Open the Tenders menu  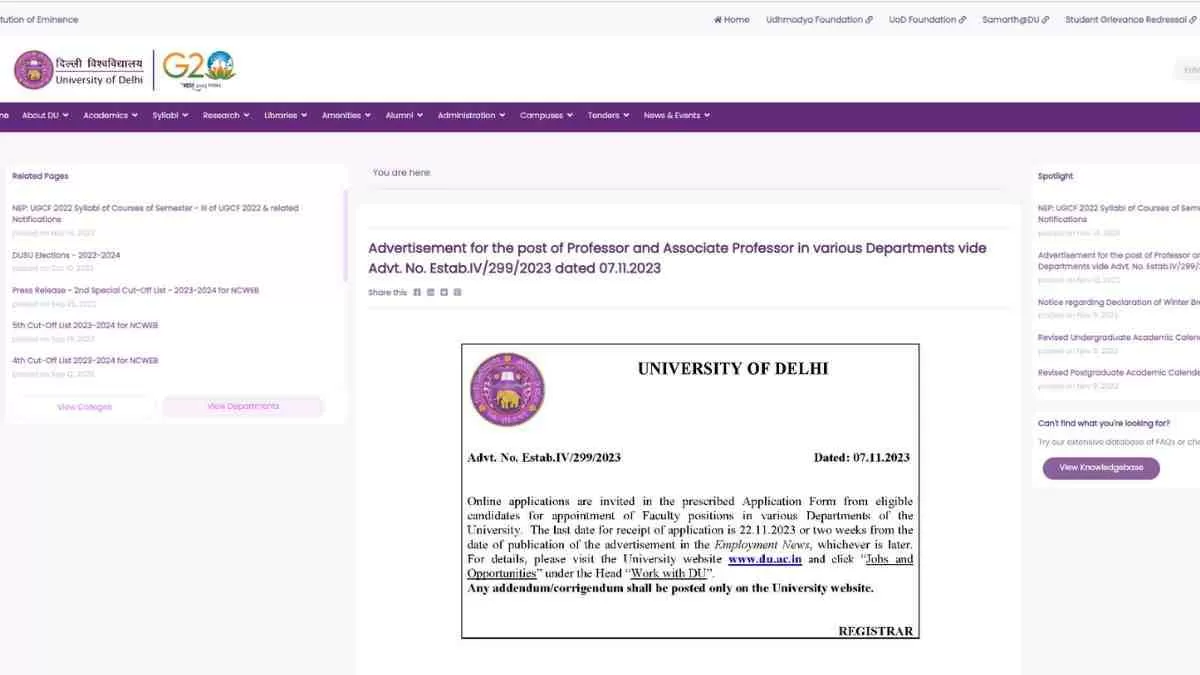(608, 115)
